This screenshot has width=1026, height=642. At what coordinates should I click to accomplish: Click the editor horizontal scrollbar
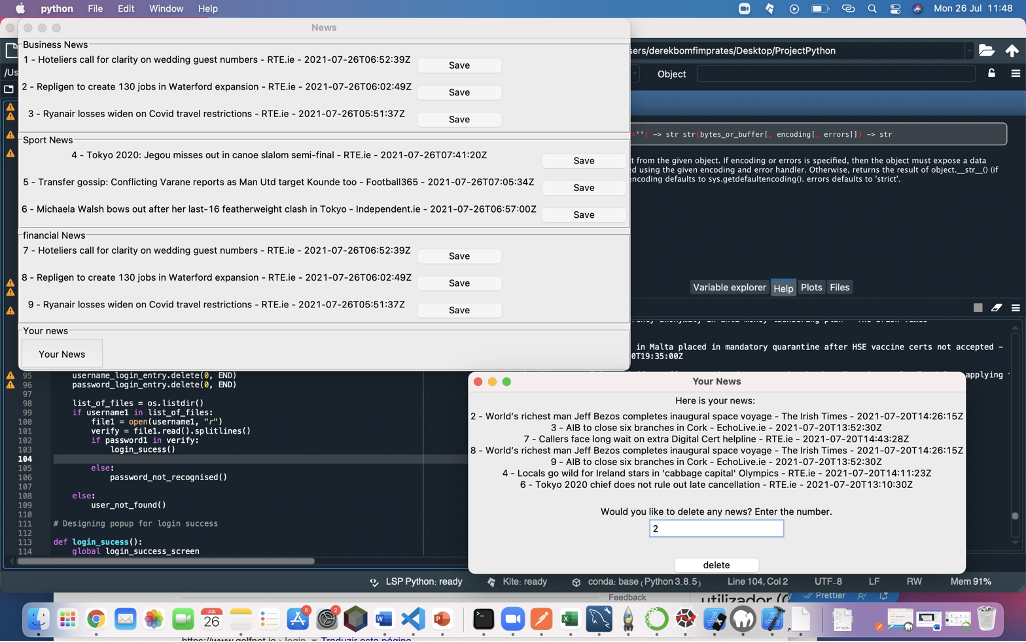(165, 561)
